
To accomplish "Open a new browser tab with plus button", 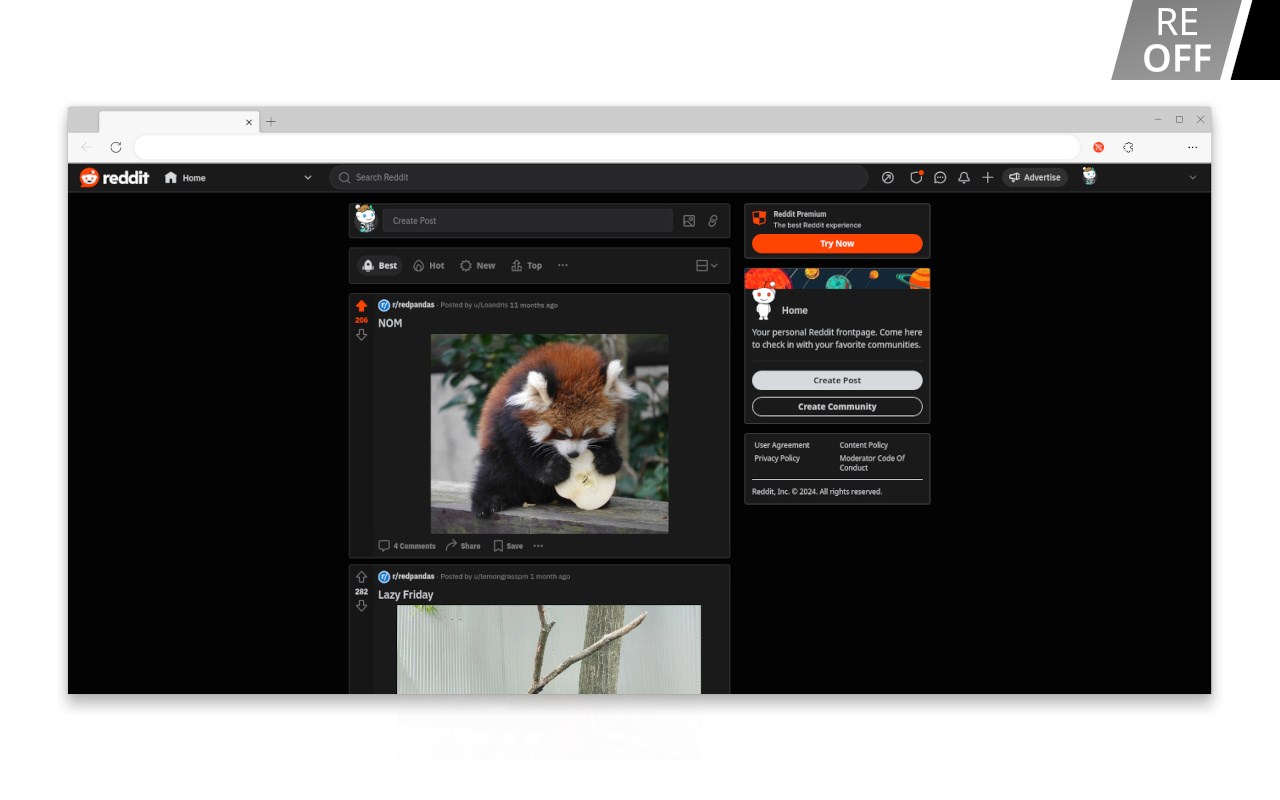I will coord(271,122).
